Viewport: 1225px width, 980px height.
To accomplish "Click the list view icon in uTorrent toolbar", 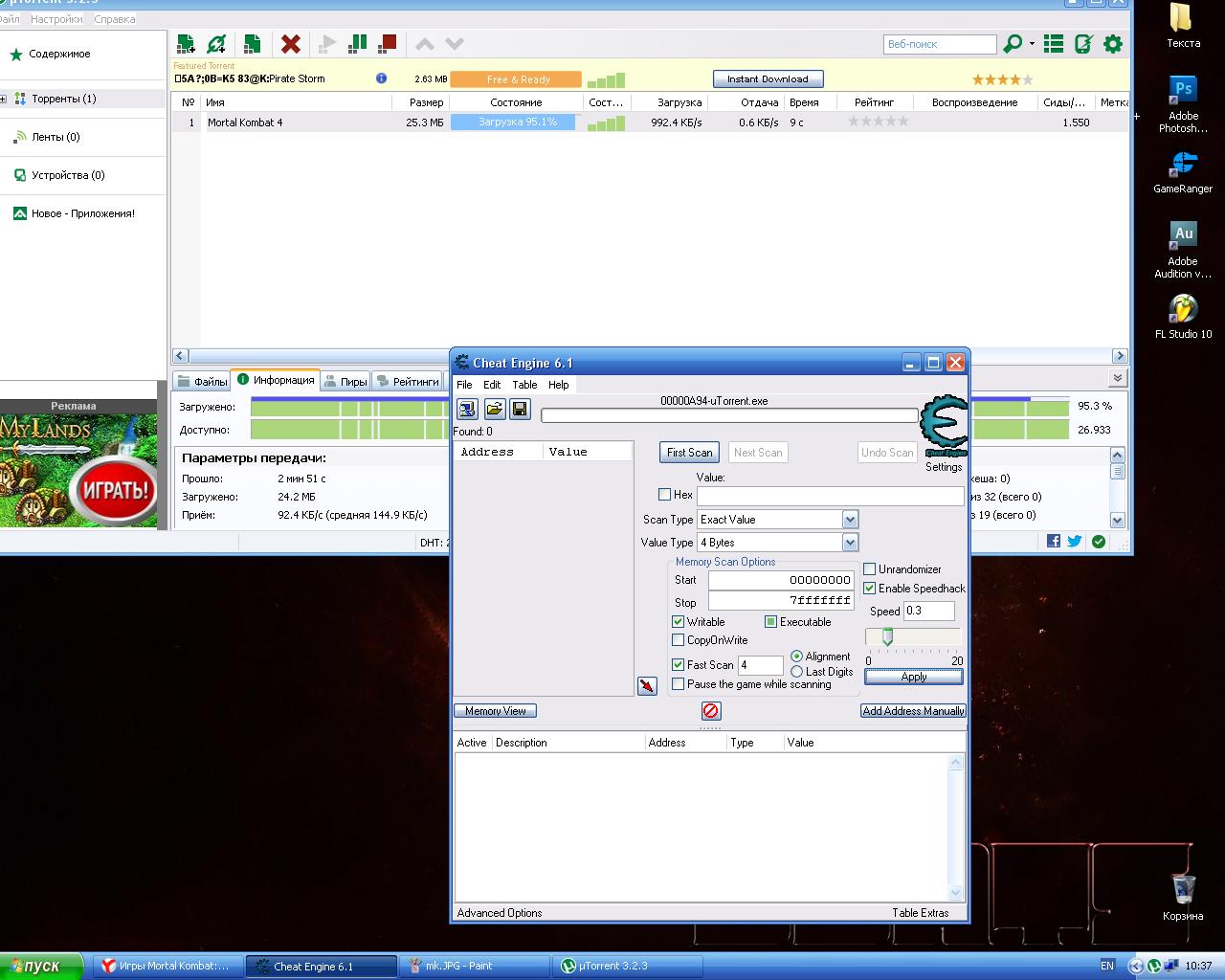I will (x=1054, y=43).
